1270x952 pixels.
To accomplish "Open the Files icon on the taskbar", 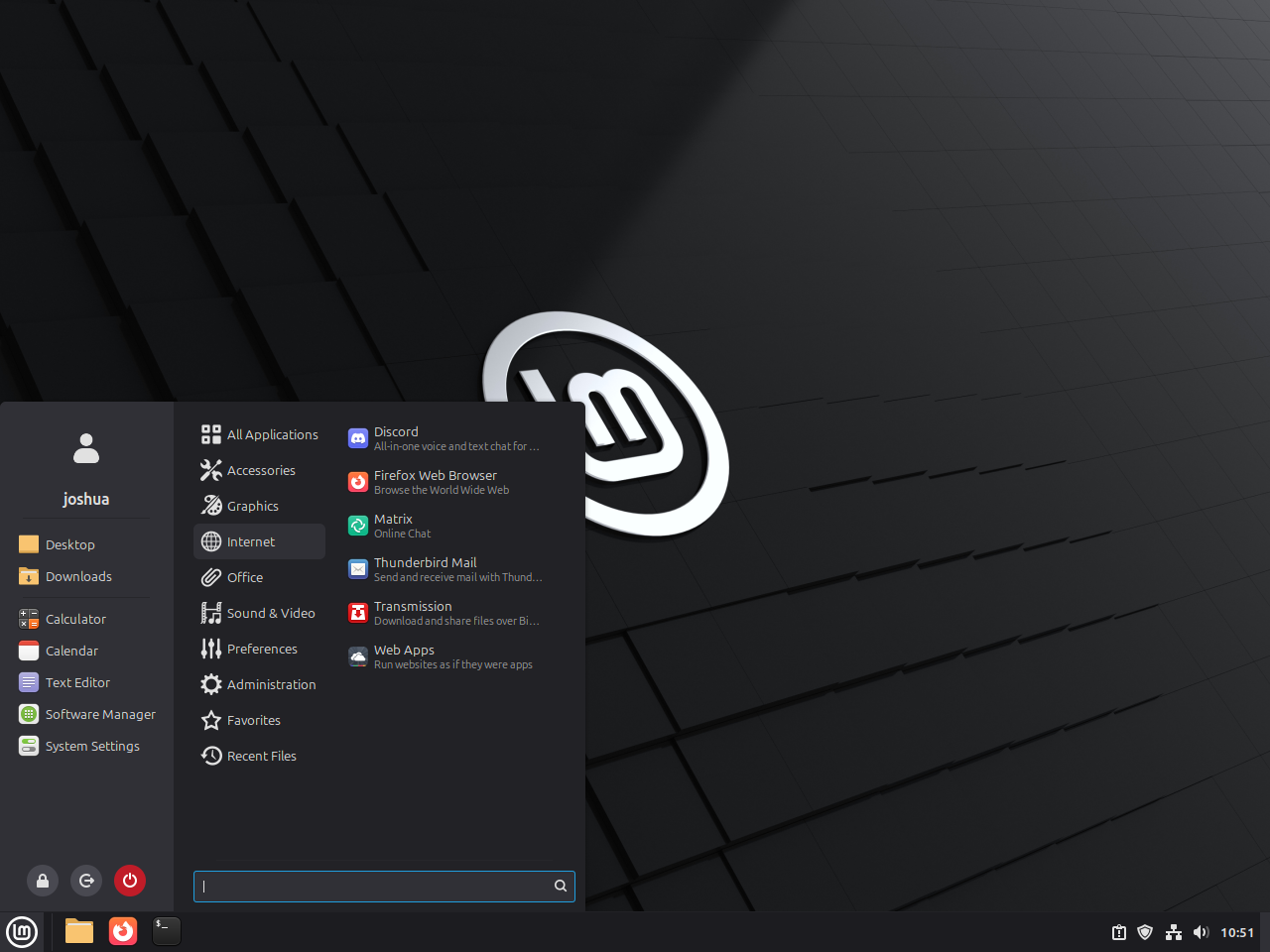I will (78, 932).
